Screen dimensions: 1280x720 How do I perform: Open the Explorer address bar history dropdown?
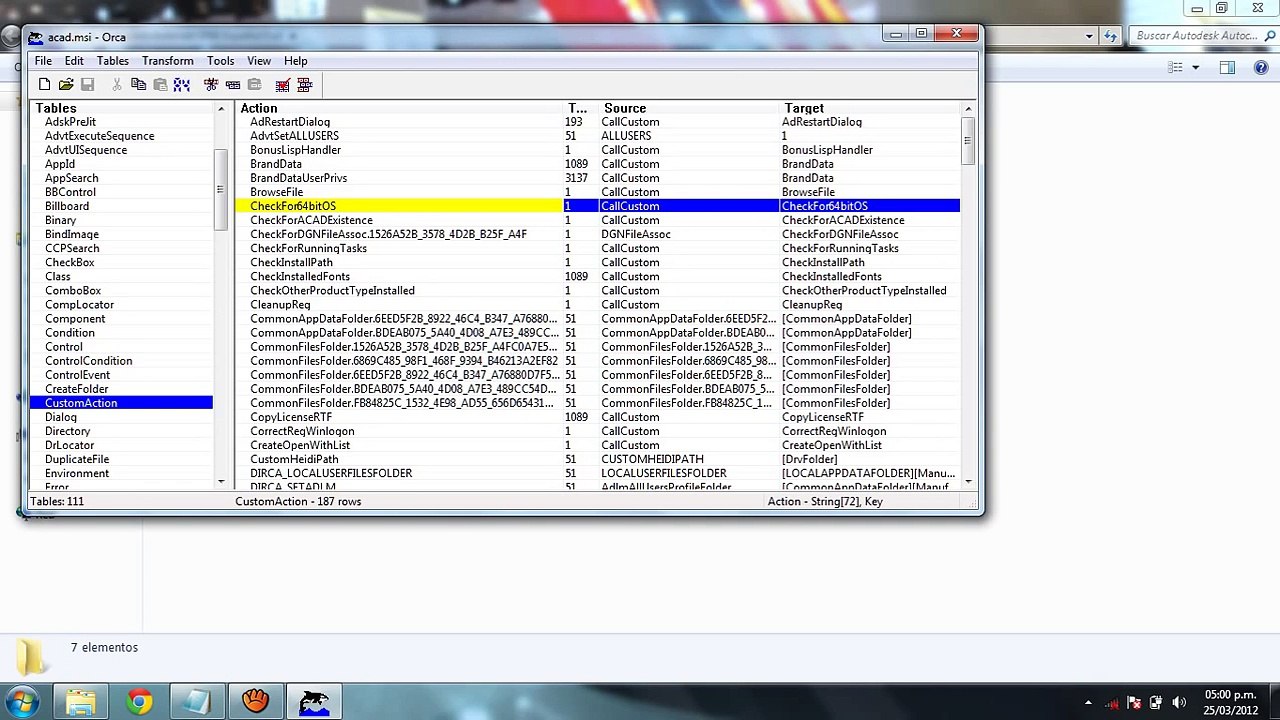pyautogui.click(x=1089, y=36)
